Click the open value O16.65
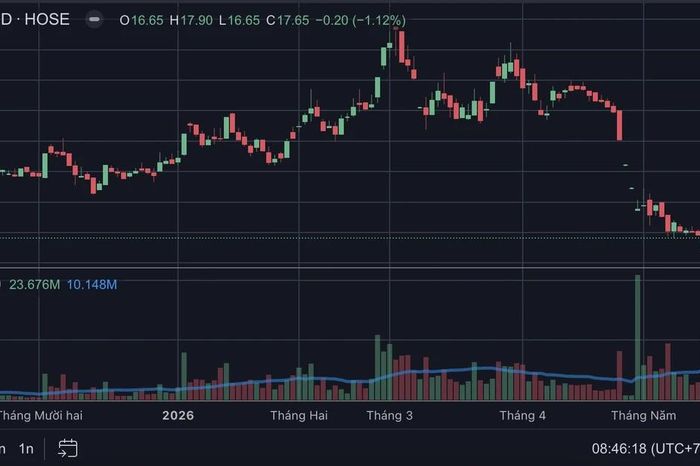 (142, 20)
